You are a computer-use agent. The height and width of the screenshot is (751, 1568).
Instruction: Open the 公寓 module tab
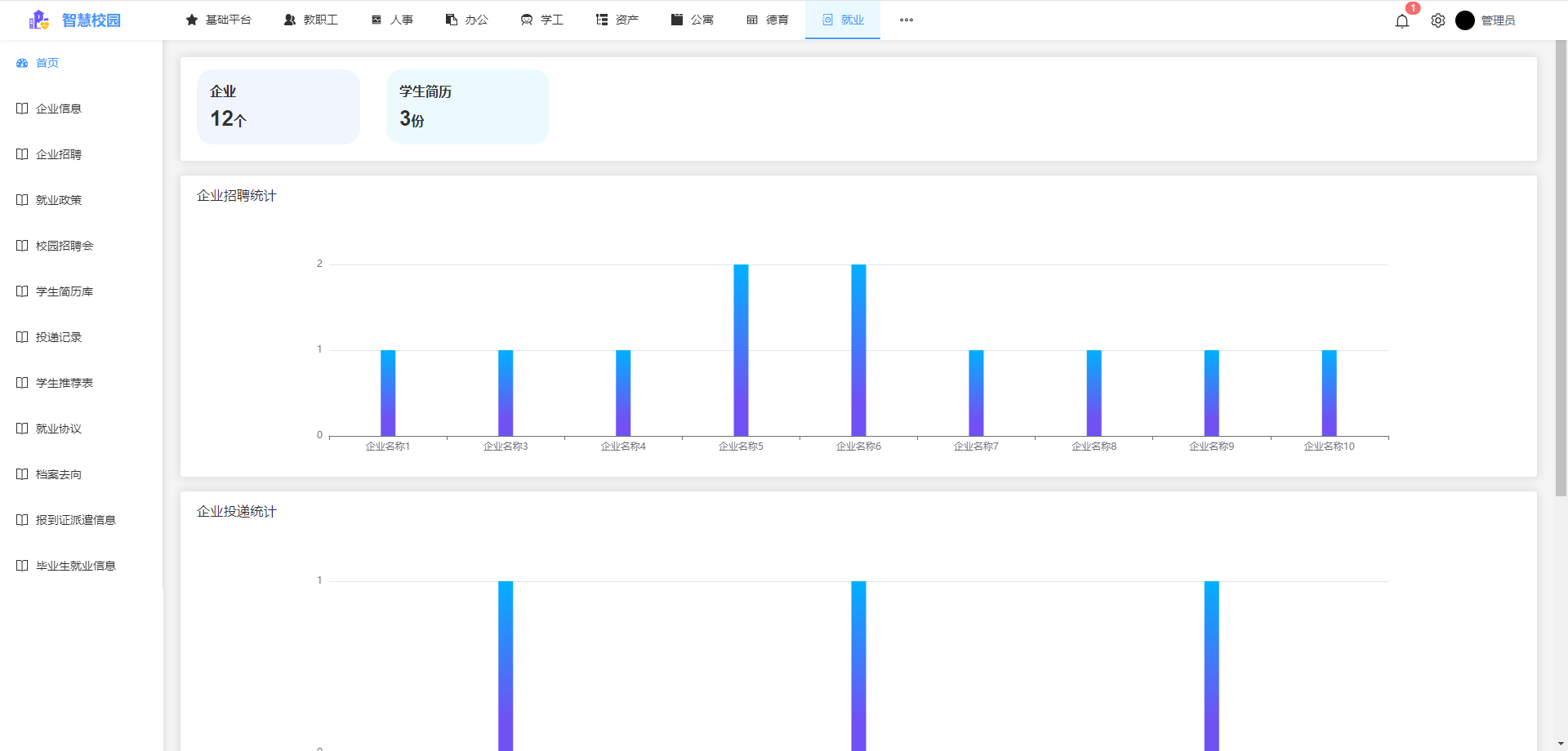coord(692,20)
